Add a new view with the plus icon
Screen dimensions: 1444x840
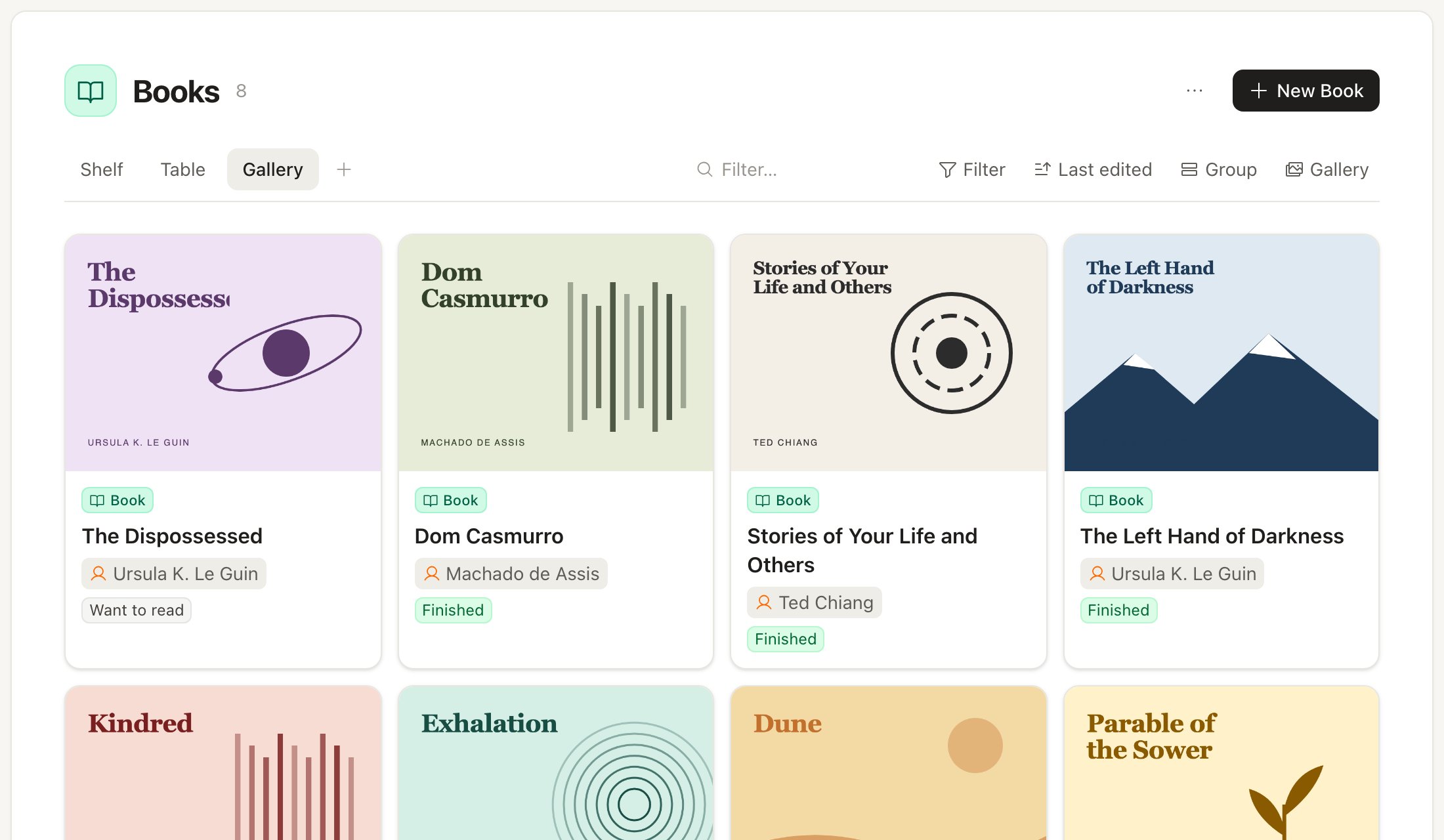[x=344, y=169]
